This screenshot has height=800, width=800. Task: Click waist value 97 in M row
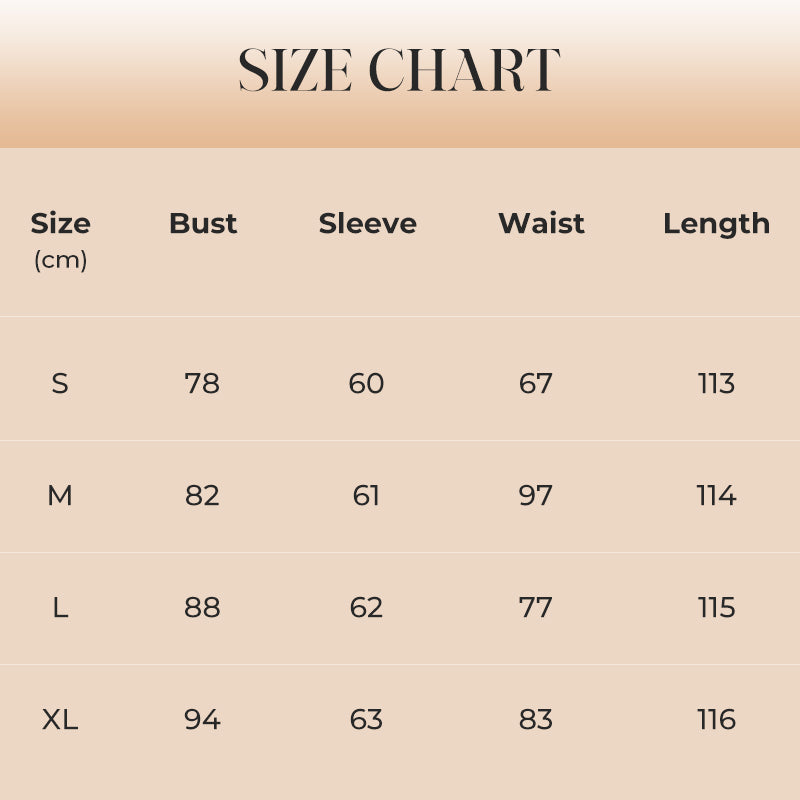coord(536,496)
